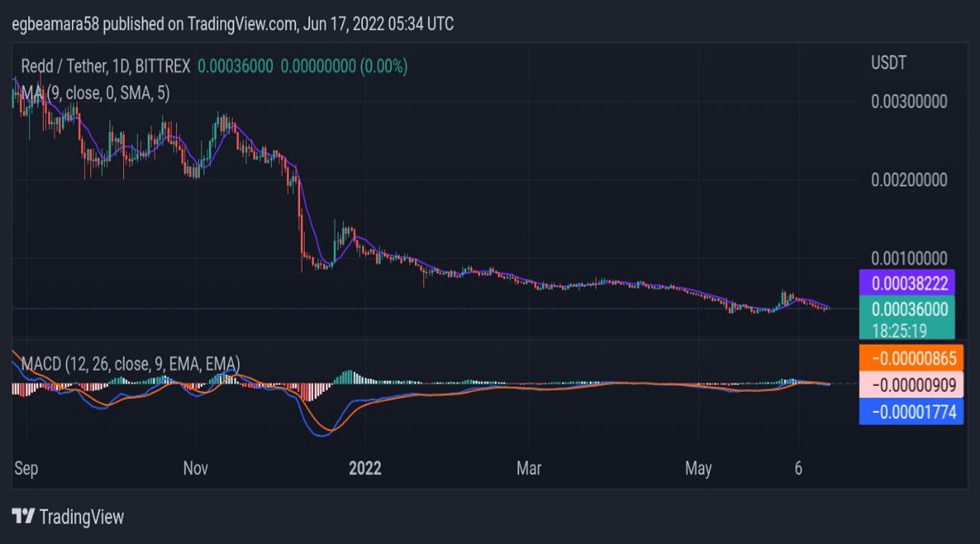Click the orange MACD tag -0.00000865
Screen dimensions: 980x544
pyautogui.click(x=910, y=357)
